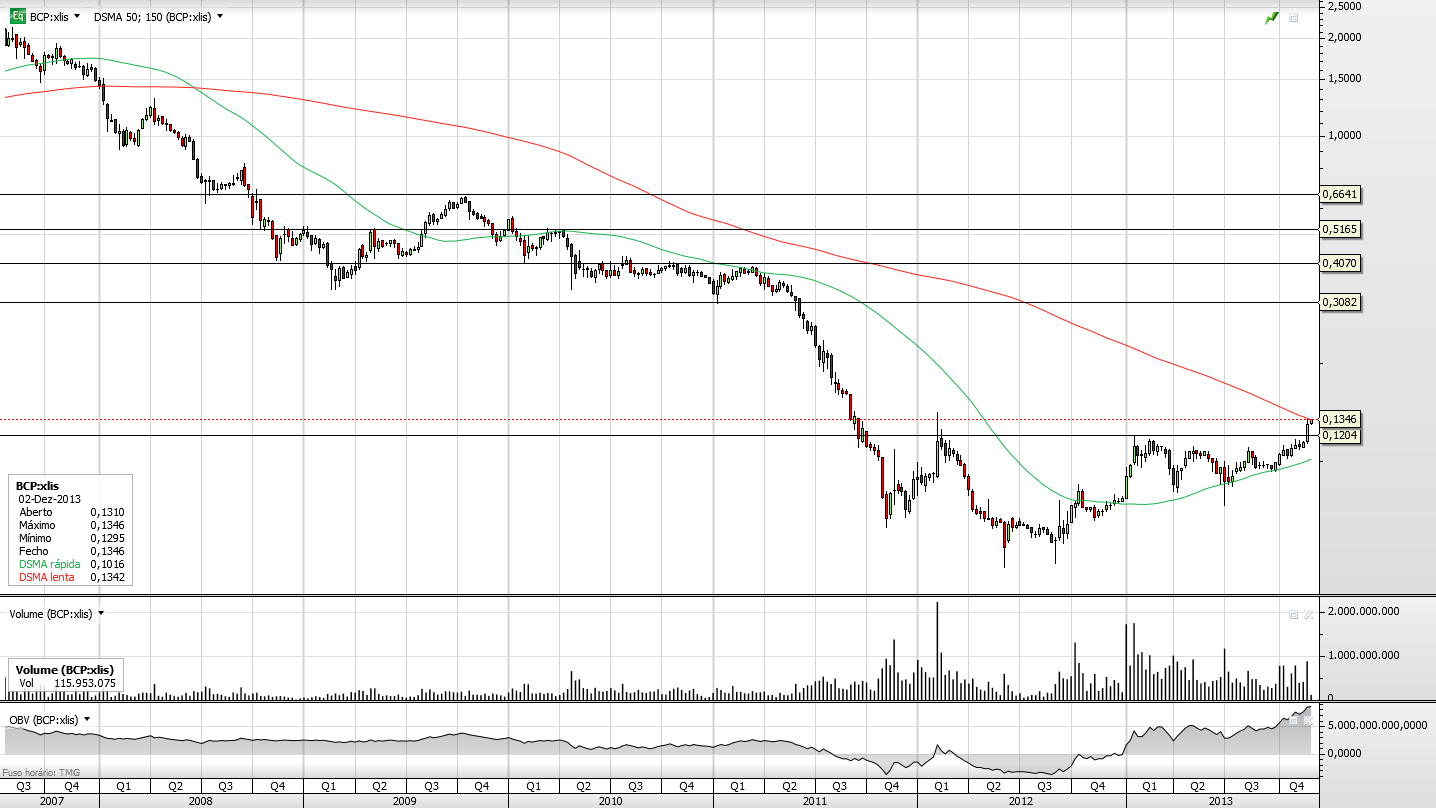
Task: Click the green Eq instrument icon
Action: pos(17,16)
